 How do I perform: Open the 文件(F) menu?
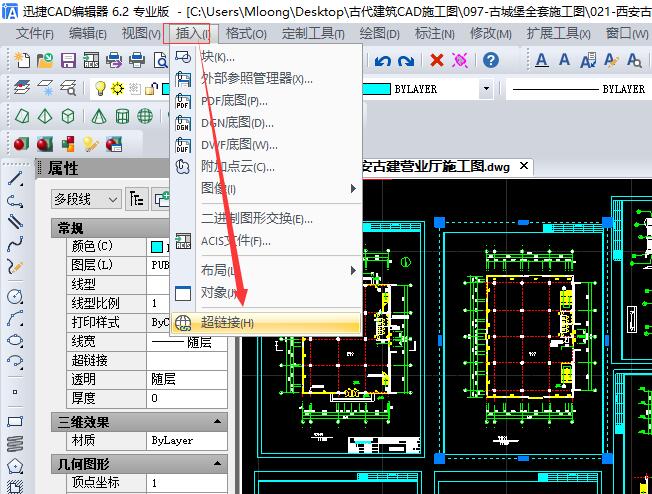(35, 33)
